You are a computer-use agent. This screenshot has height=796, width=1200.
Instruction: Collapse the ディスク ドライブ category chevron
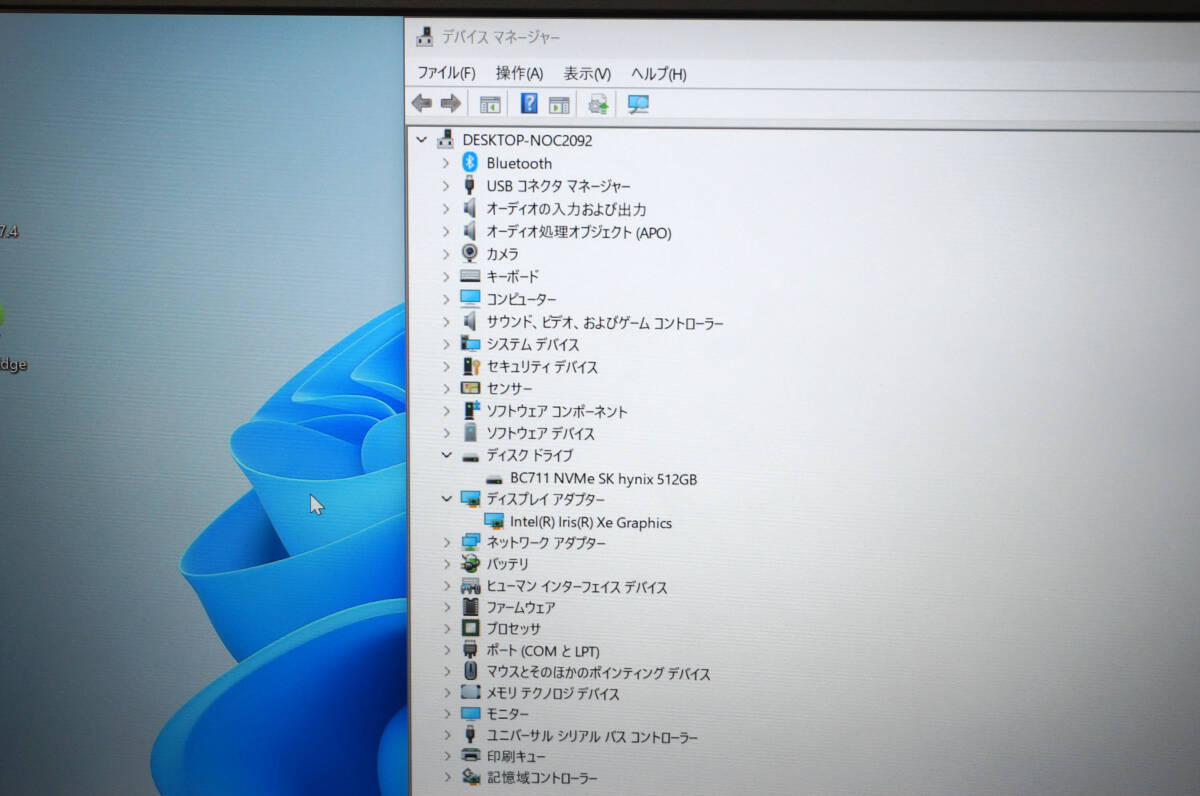(446, 455)
